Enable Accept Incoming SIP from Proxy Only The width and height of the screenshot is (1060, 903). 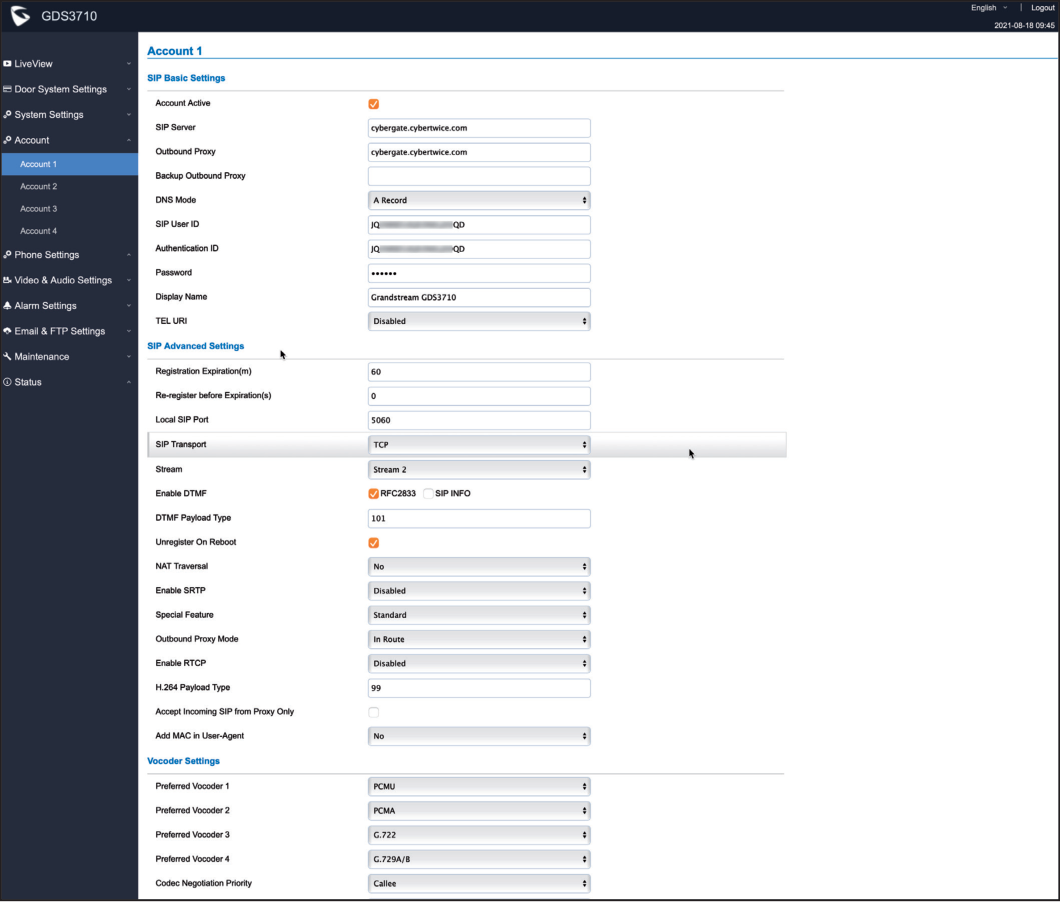pyautogui.click(x=374, y=712)
